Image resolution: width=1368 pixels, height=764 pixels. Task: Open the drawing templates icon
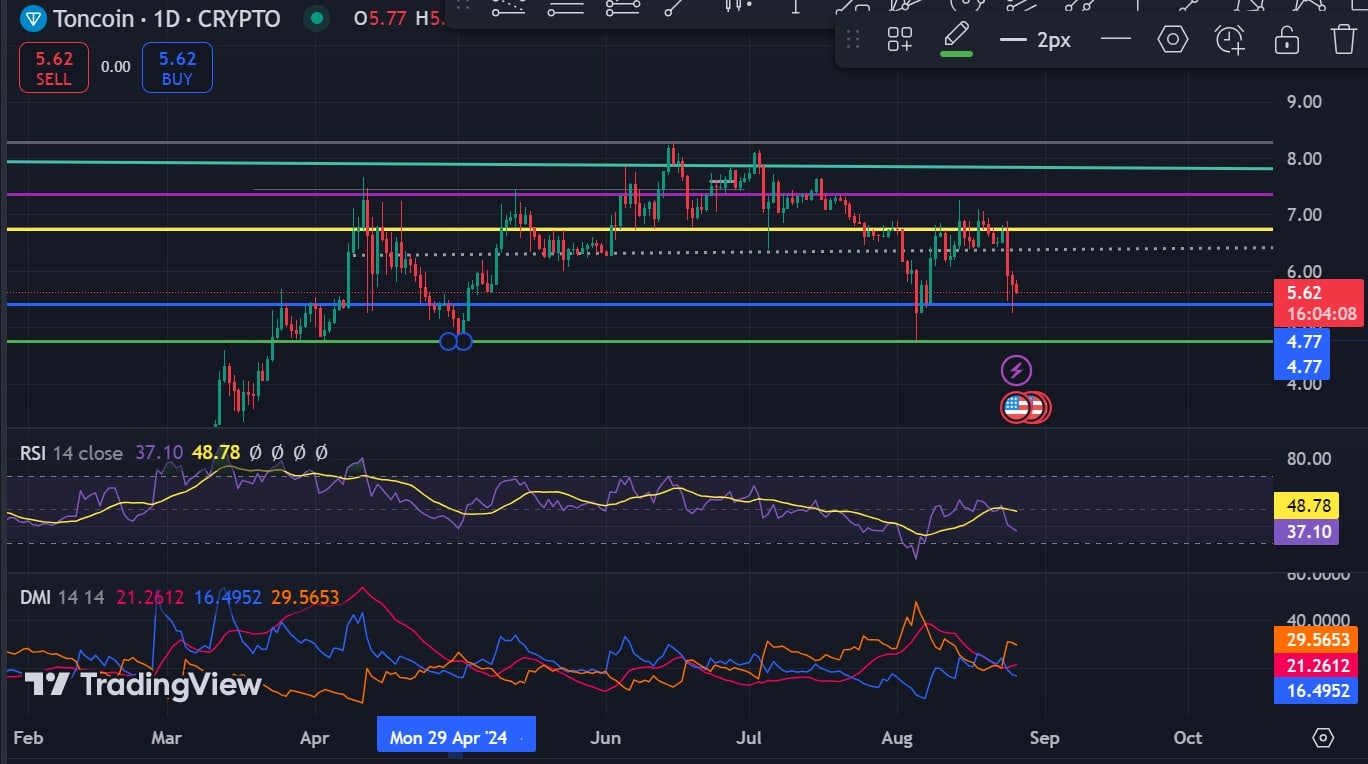[899, 39]
